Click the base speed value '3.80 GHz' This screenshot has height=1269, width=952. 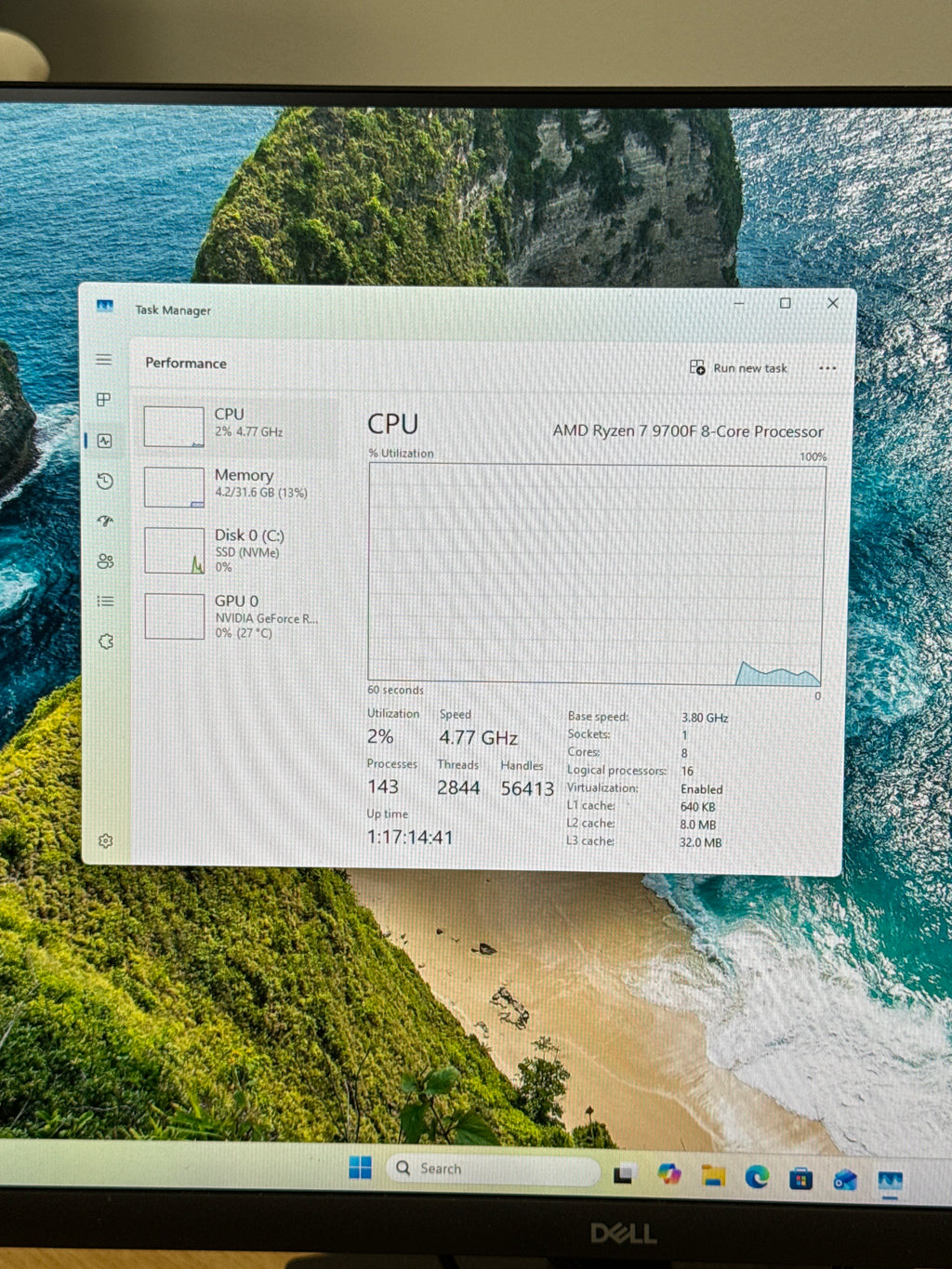(x=705, y=718)
